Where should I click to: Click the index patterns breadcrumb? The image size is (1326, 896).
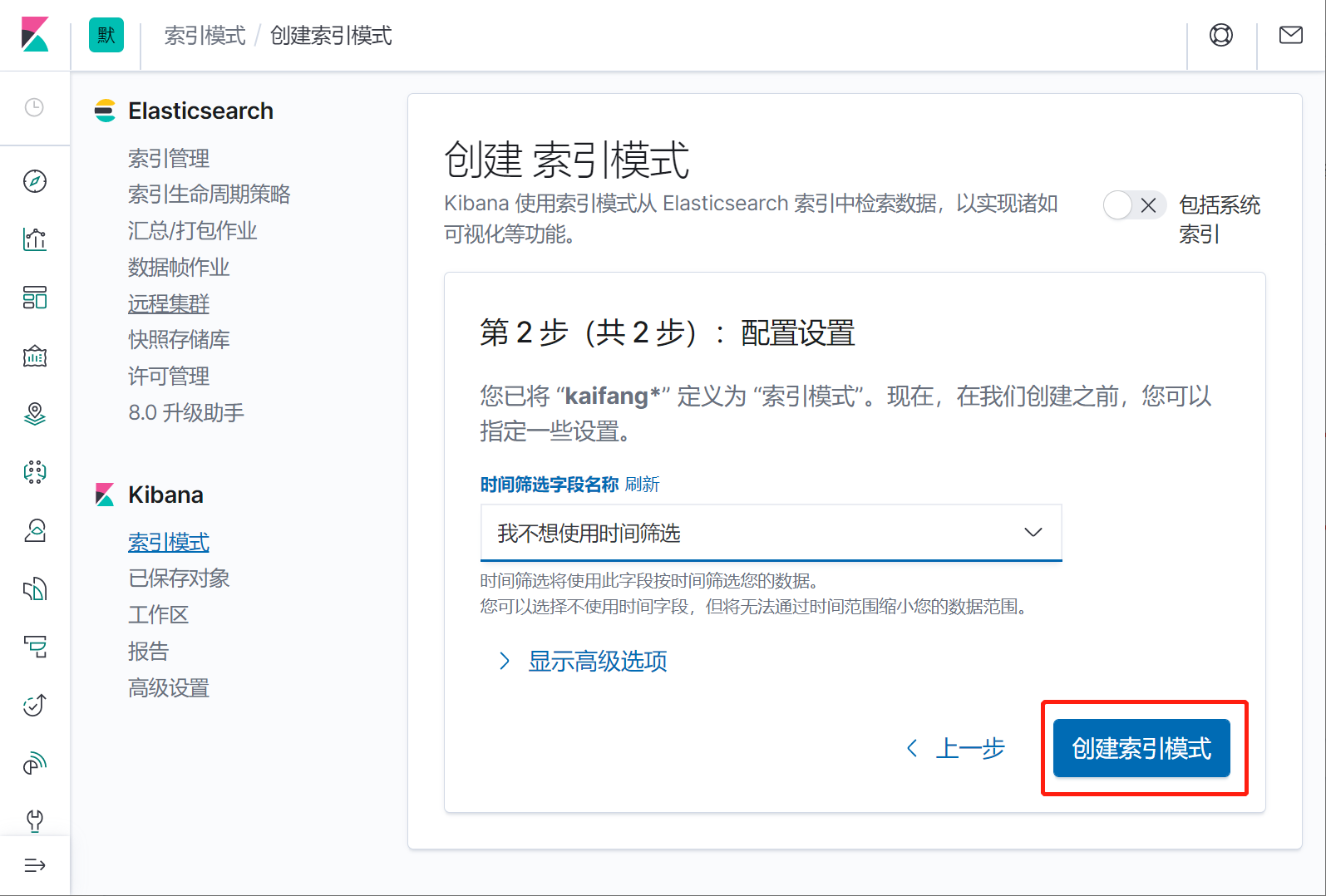coord(205,36)
